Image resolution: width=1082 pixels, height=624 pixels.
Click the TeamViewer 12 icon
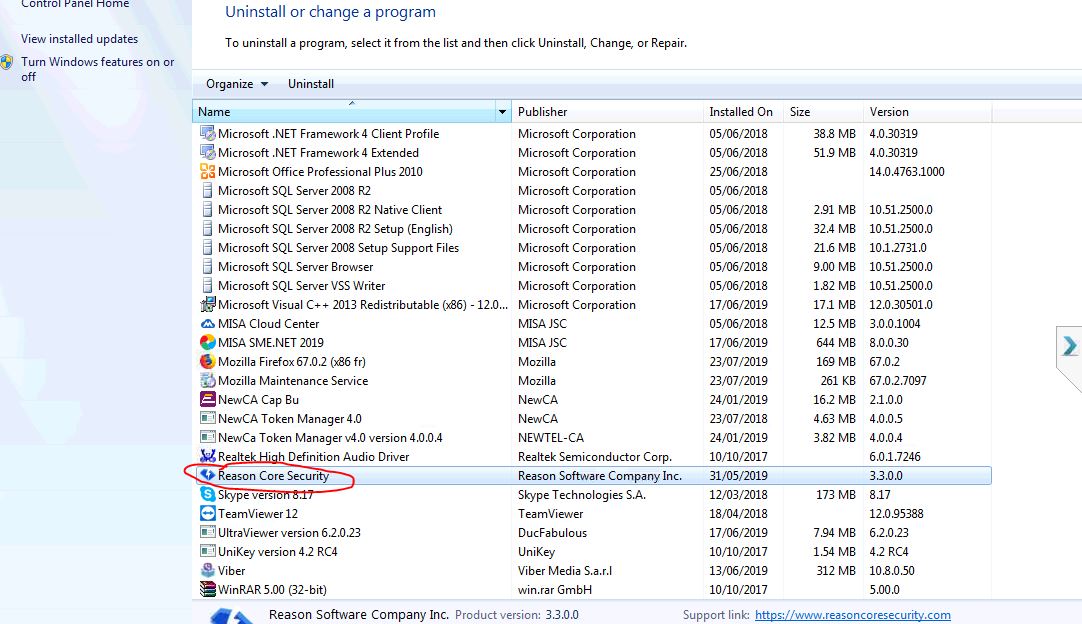207,513
